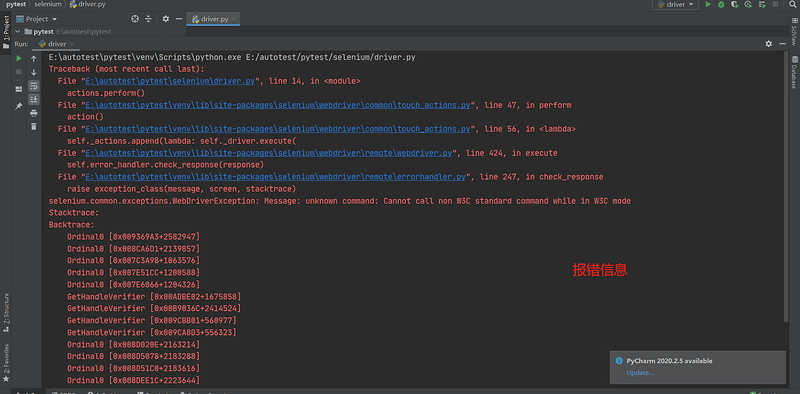Screen dimensions: 800x394
Task: Click the concurrency diagram run icon
Action: coord(762,5)
